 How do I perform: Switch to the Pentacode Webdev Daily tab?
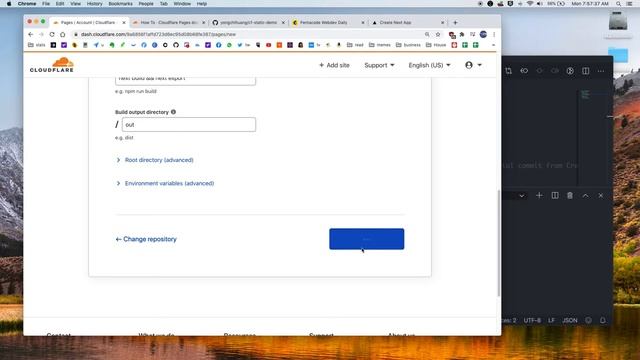point(328,22)
